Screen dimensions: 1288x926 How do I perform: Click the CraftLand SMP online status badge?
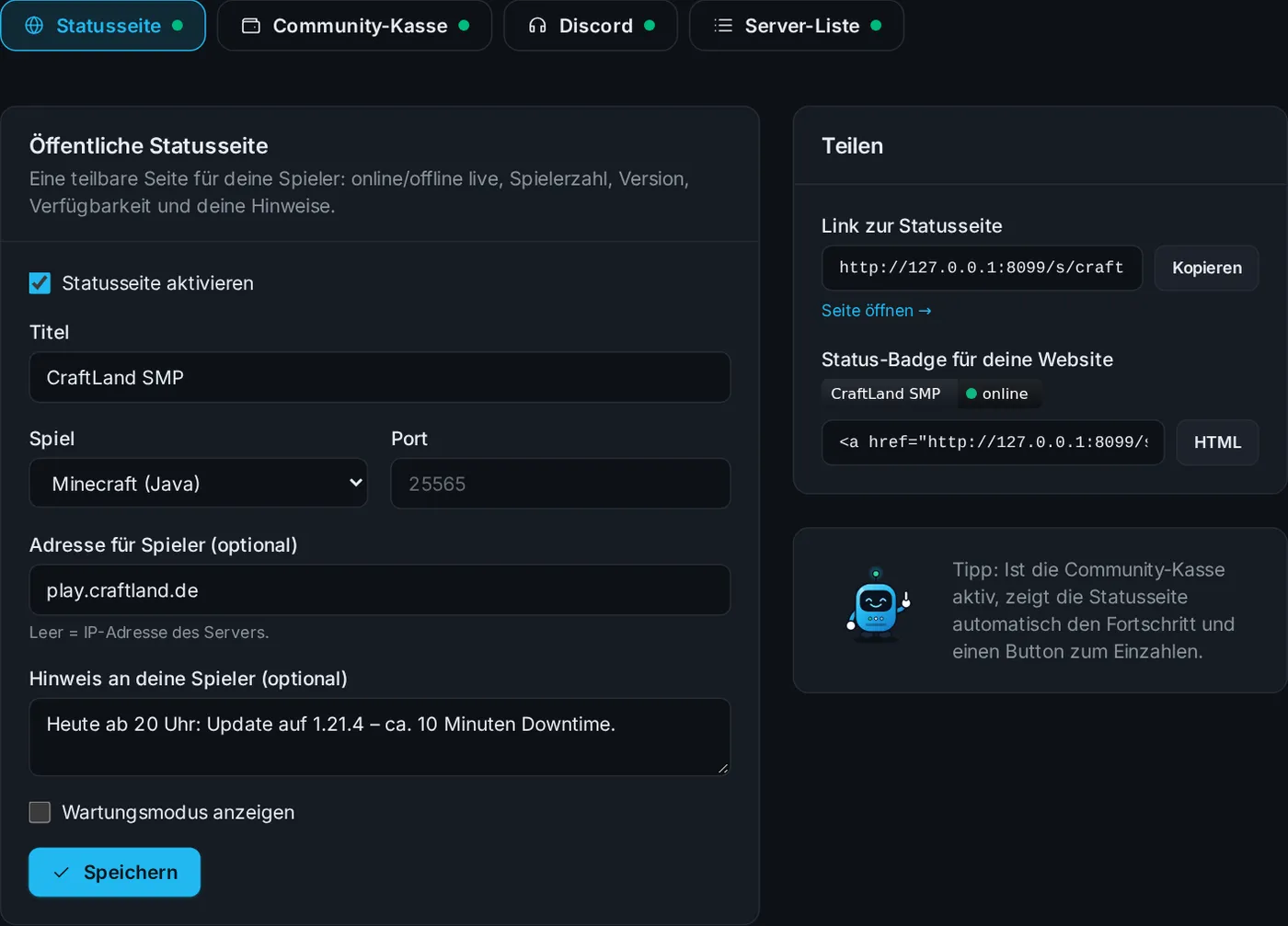coord(931,394)
